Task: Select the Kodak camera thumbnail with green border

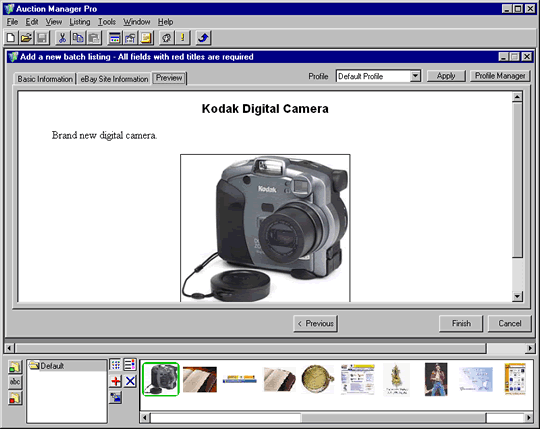Action: 161,379
